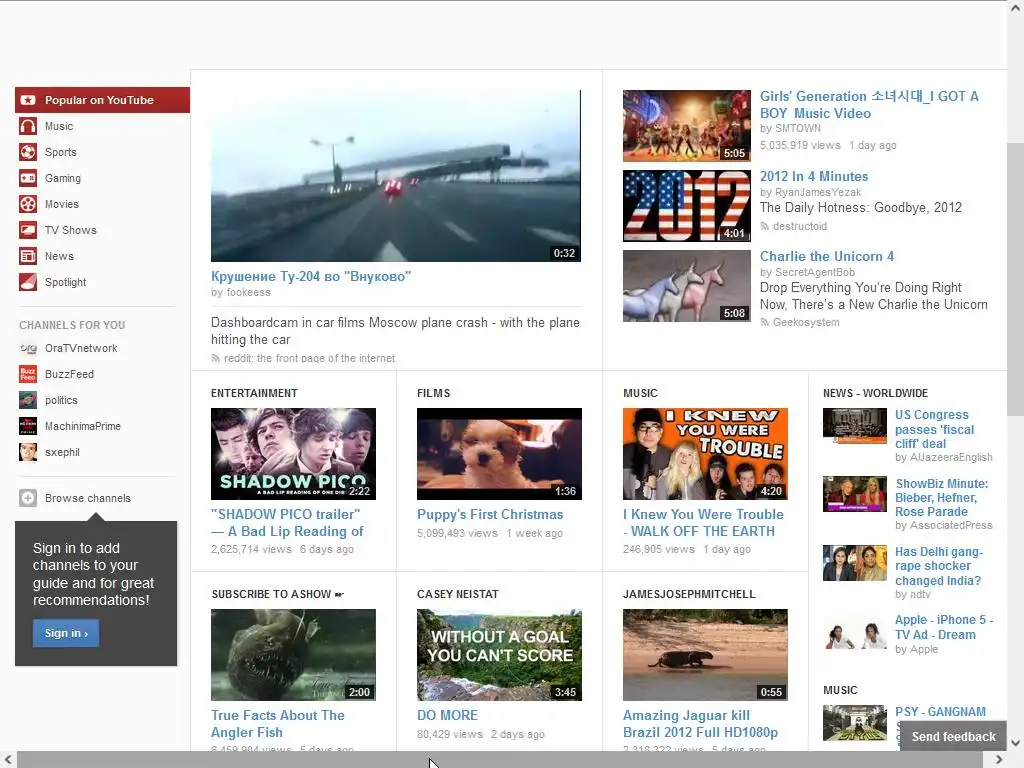Screen dimensions: 1024x768
Task: Select Music in the guide sidebar
Action: tap(59, 126)
